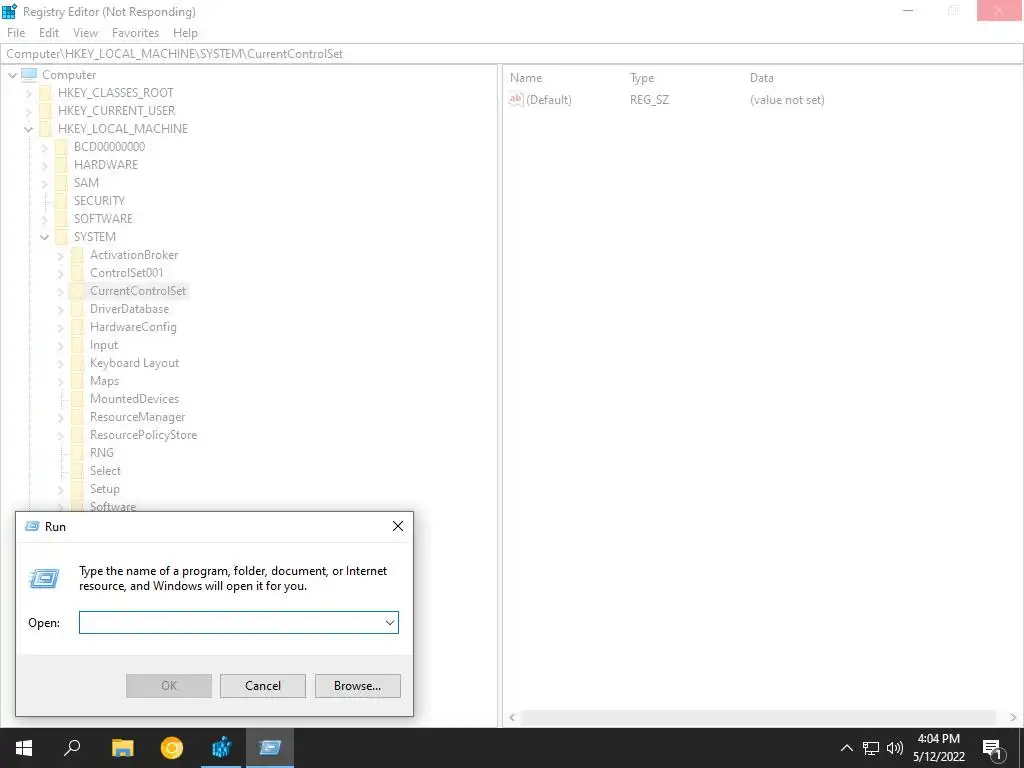Click the REG_SZ type cell

pos(649,100)
